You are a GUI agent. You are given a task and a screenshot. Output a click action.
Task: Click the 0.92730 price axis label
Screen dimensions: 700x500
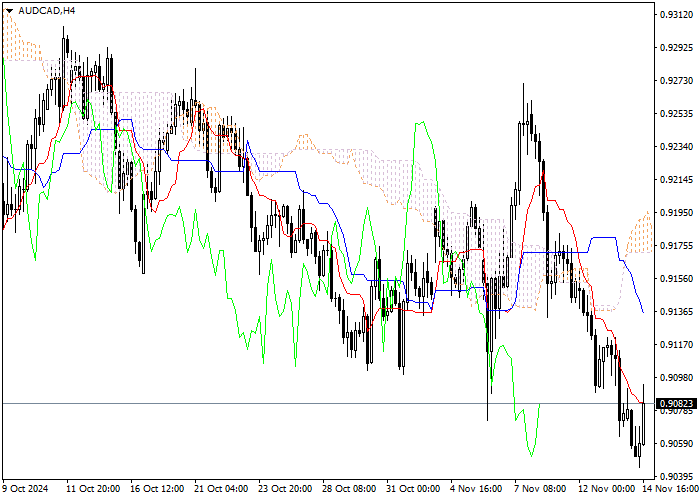coord(677,81)
